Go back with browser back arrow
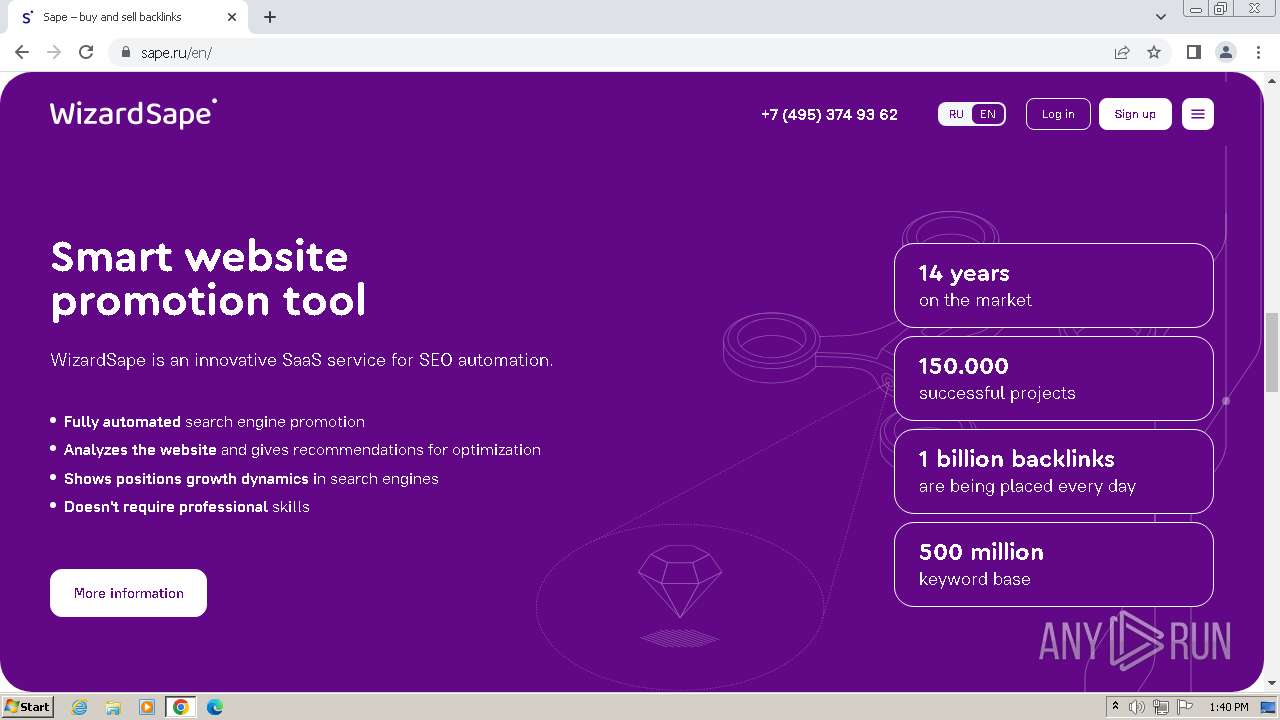 click(22, 52)
